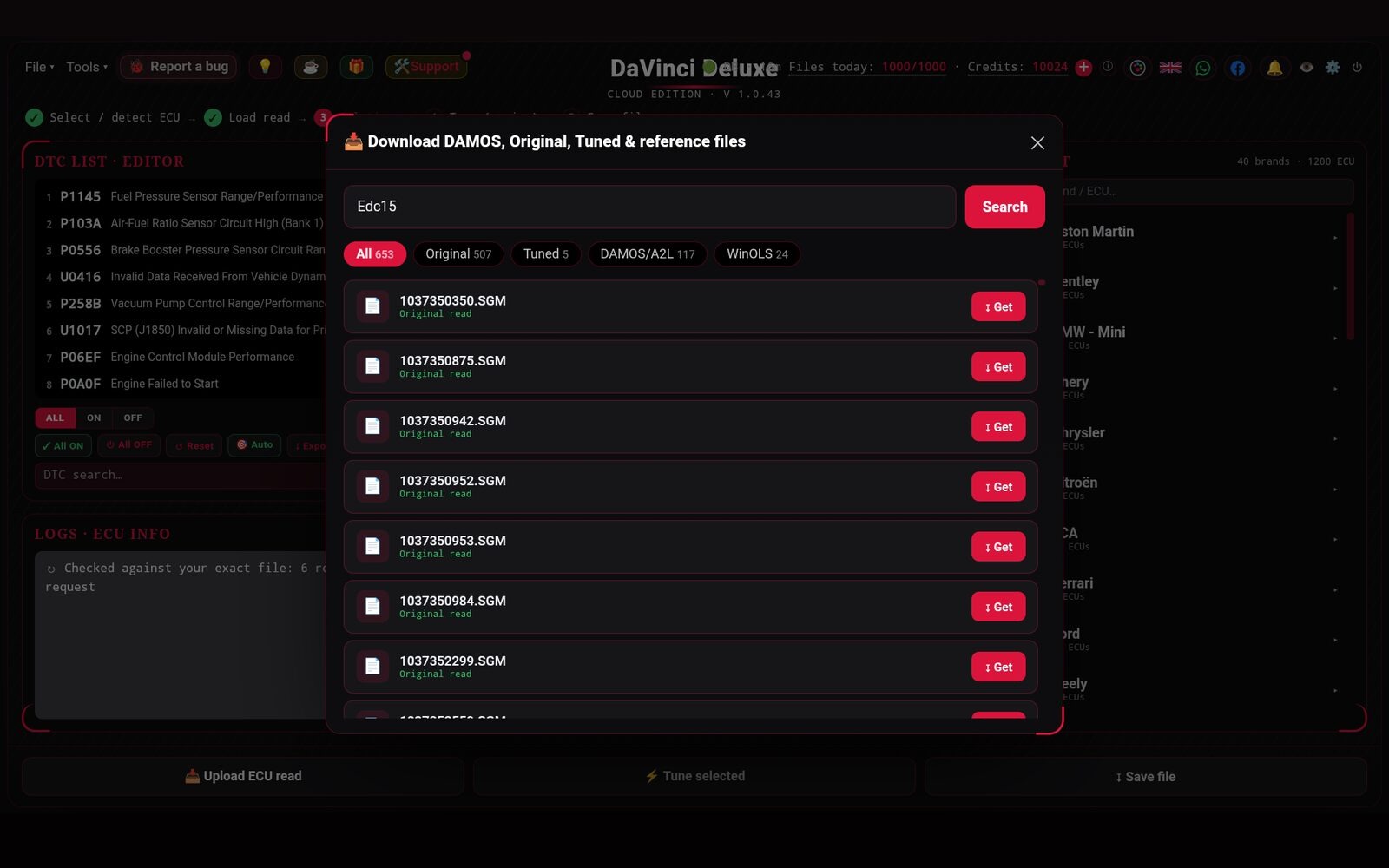Click the red plus icon to add credits
Image resolution: width=1389 pixels, height=868 pixels.
tap(1083, 67)
